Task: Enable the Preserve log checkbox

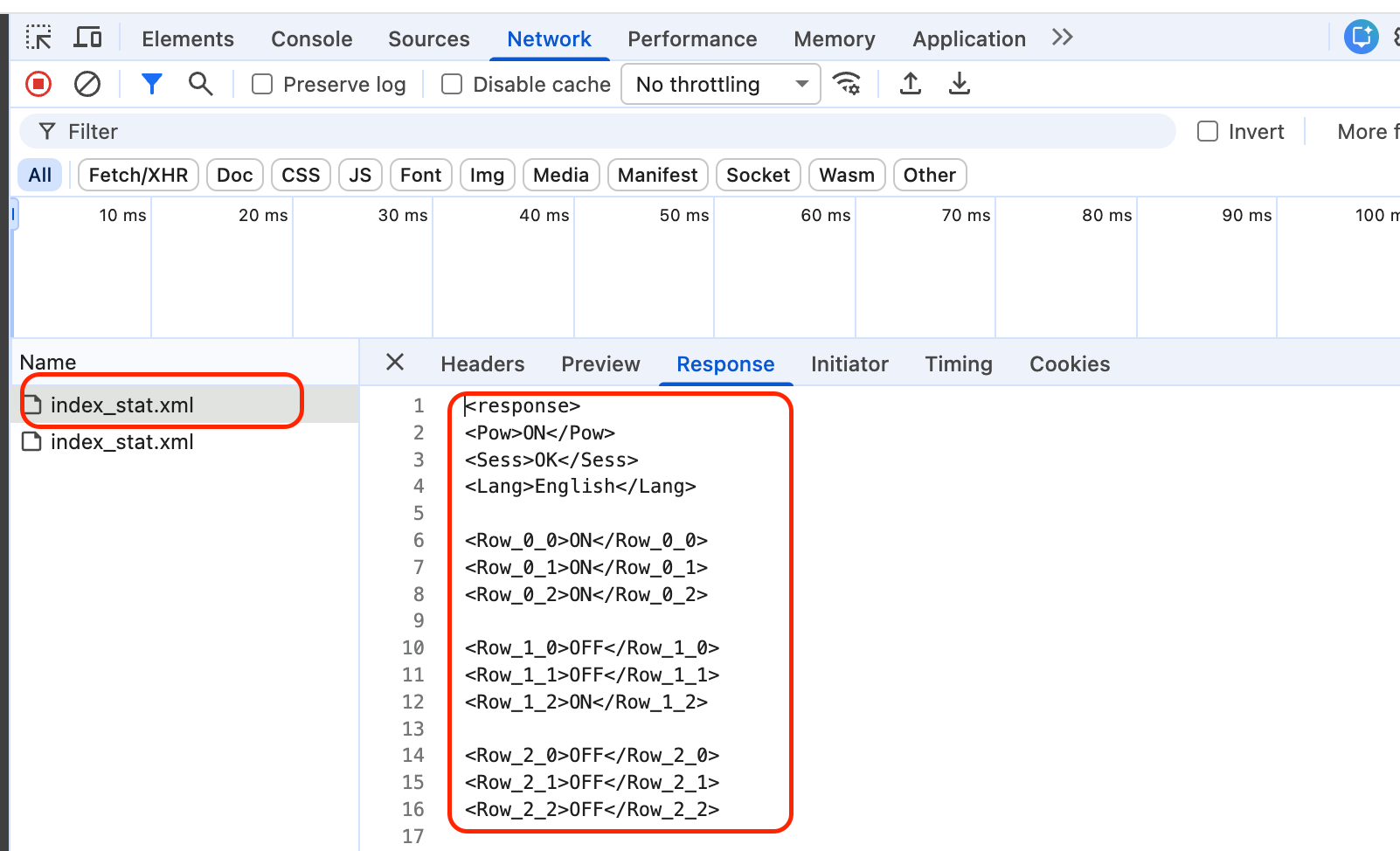Action: point(262,84)
